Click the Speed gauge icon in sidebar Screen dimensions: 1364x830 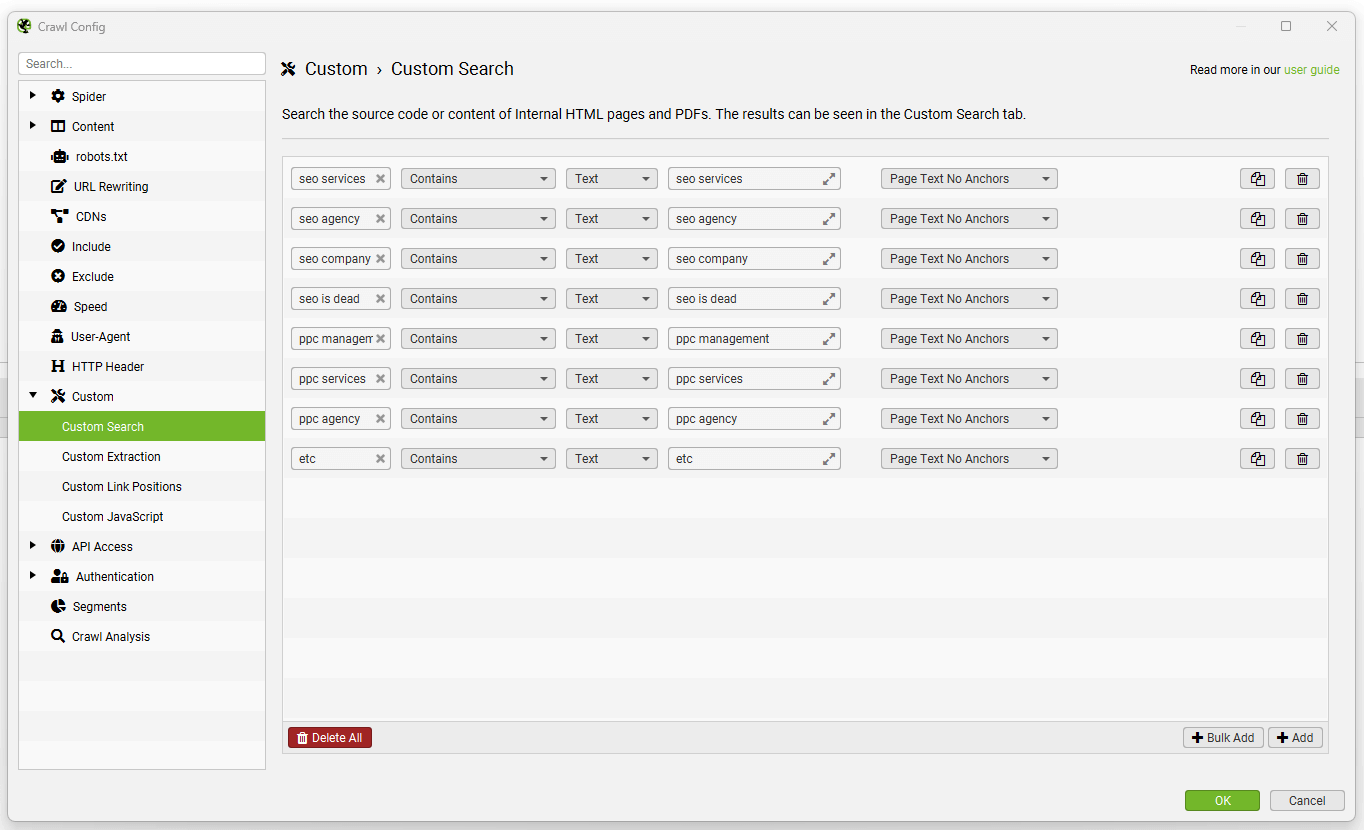coord(59,306)
